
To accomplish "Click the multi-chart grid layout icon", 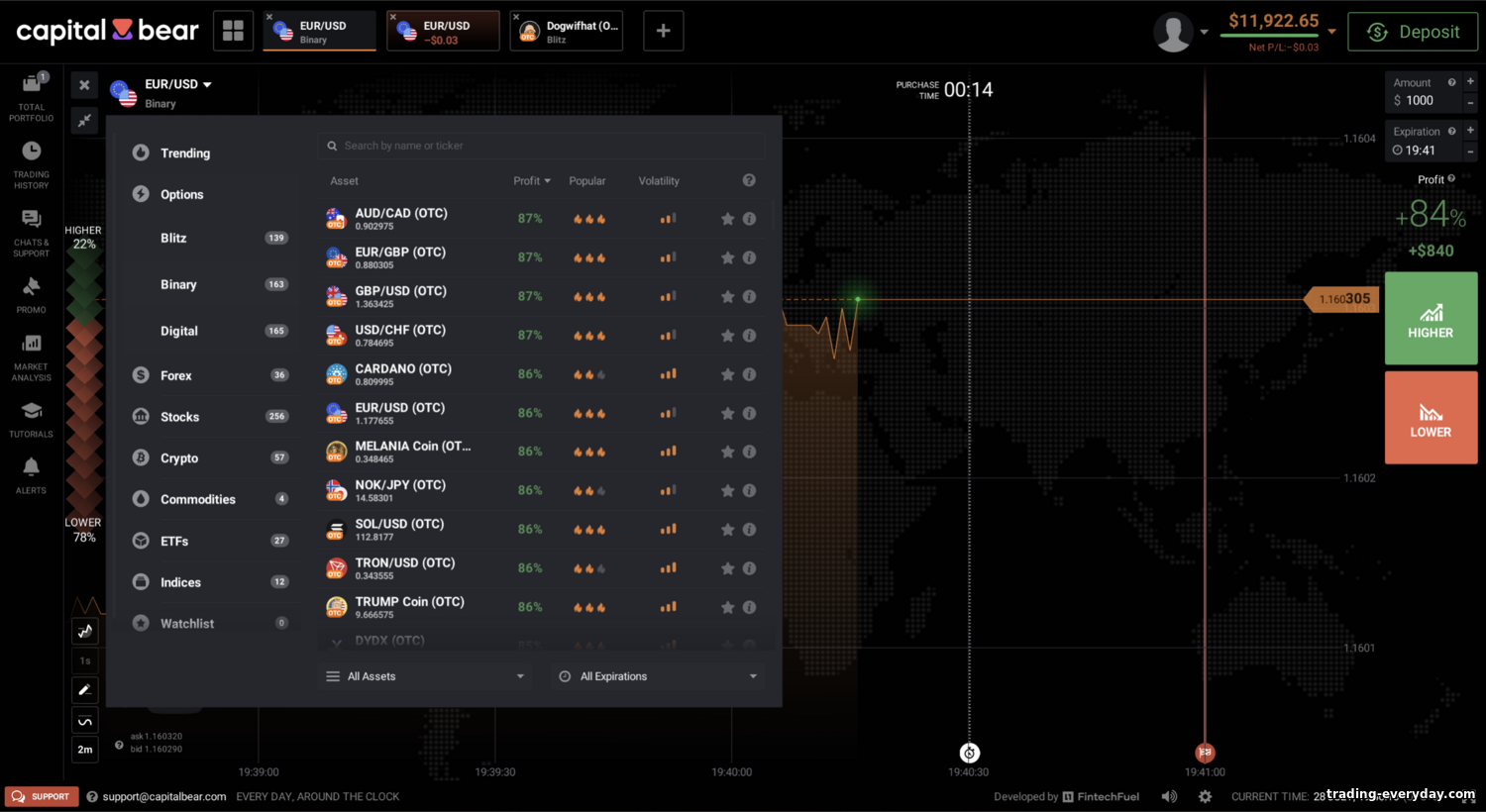I will [x=233, y=31].
